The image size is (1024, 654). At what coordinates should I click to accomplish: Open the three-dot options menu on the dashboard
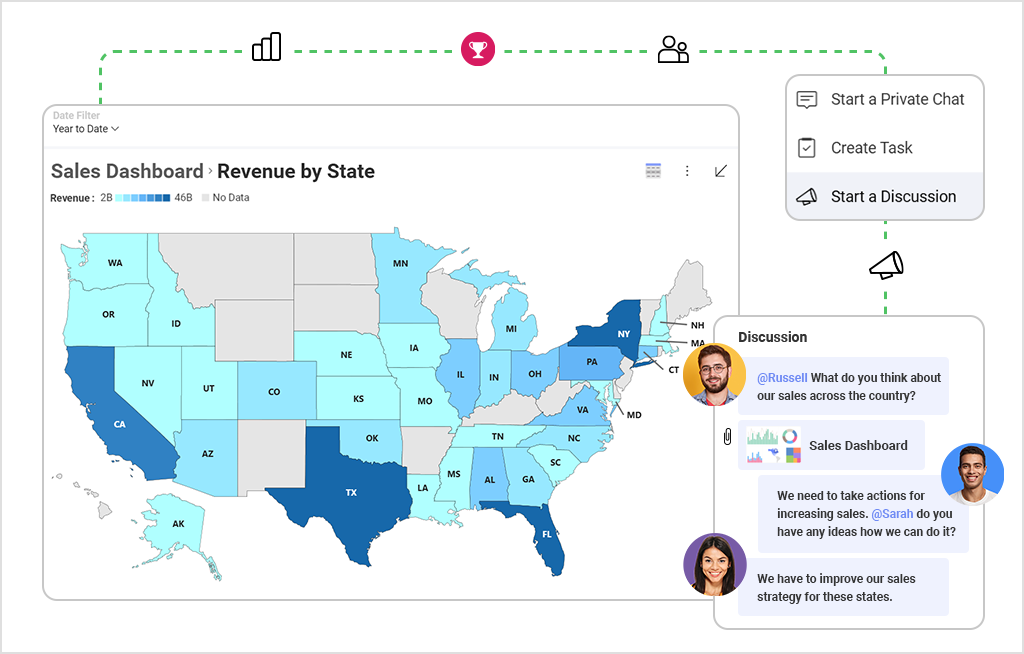point(687,171)
